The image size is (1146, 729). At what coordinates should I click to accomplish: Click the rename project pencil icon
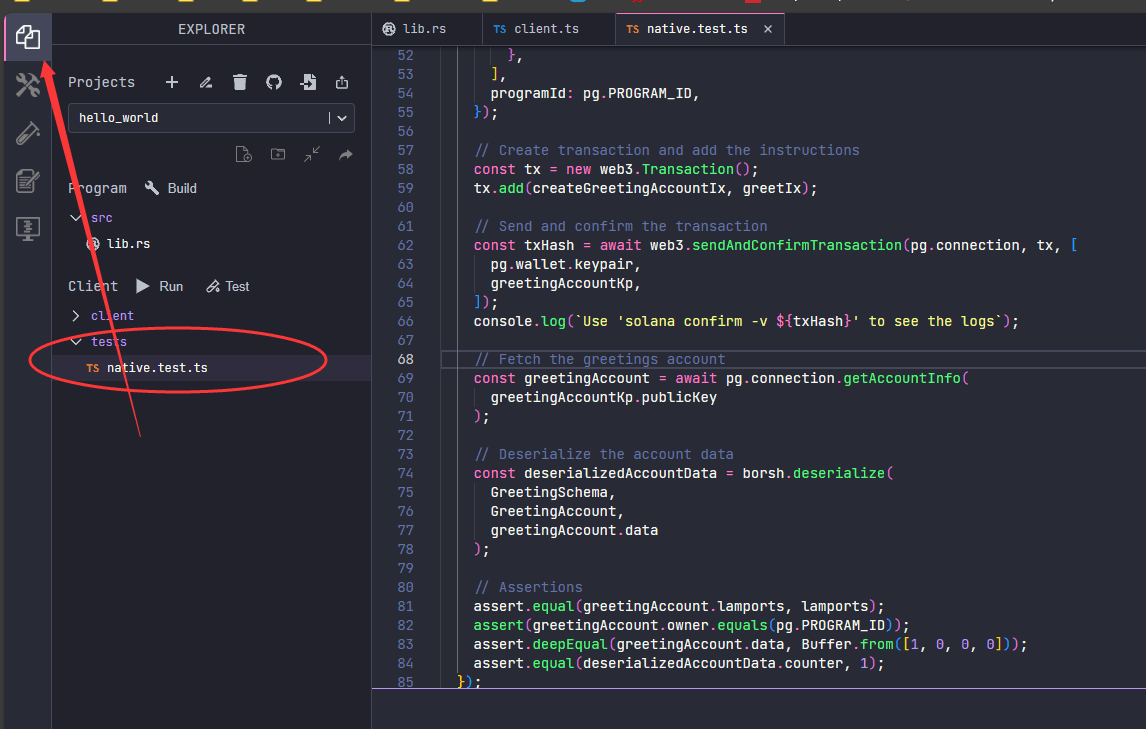(206, 82)
